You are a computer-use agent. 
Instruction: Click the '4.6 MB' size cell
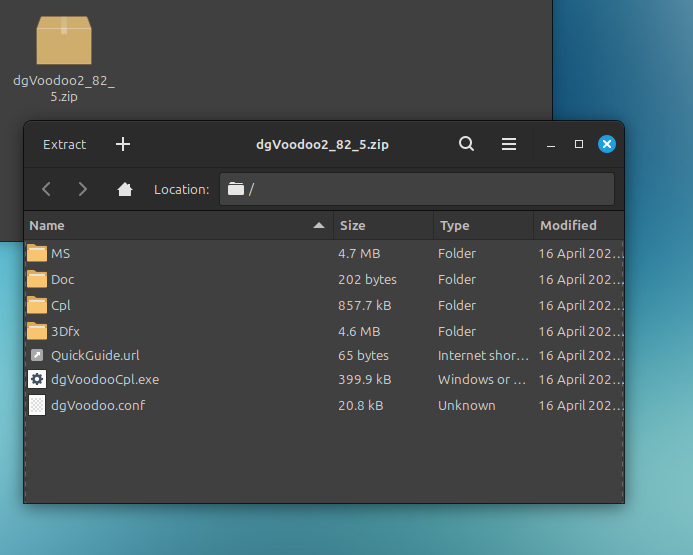(x=359, y=332)
